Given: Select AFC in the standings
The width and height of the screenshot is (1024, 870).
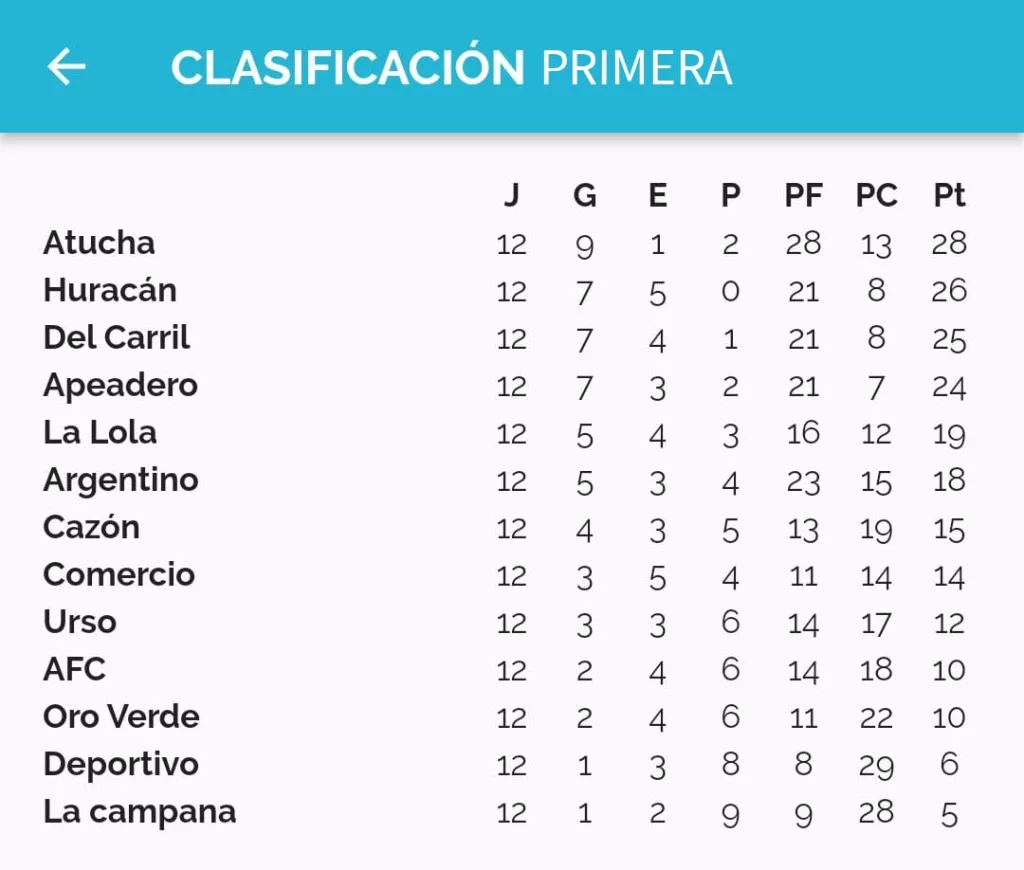Looking at the screenshot, I should coord(74,669).
